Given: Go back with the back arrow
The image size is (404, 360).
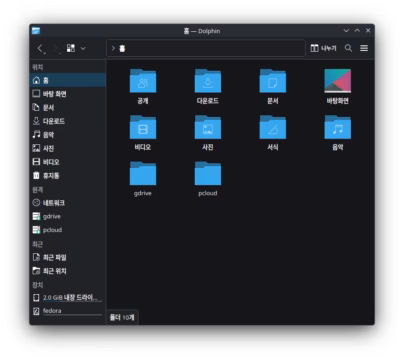Looking at the screenshot, I should [40, 49].
